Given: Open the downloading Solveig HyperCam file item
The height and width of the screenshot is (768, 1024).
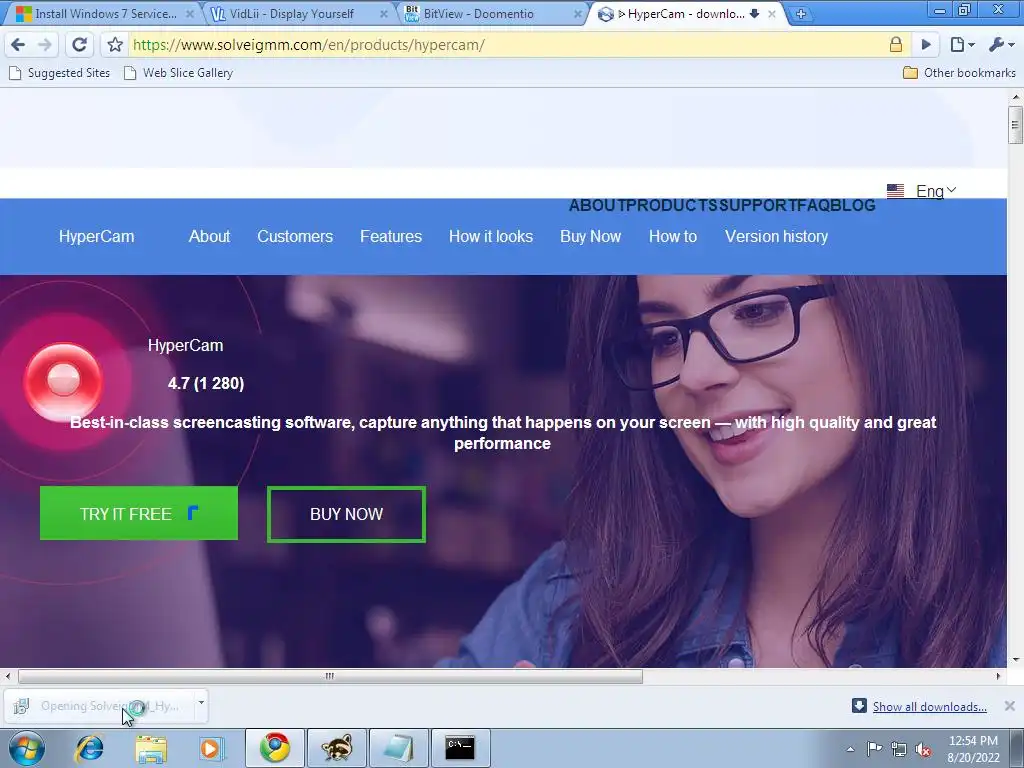Looking at the screenshot, I should (99, 706).
